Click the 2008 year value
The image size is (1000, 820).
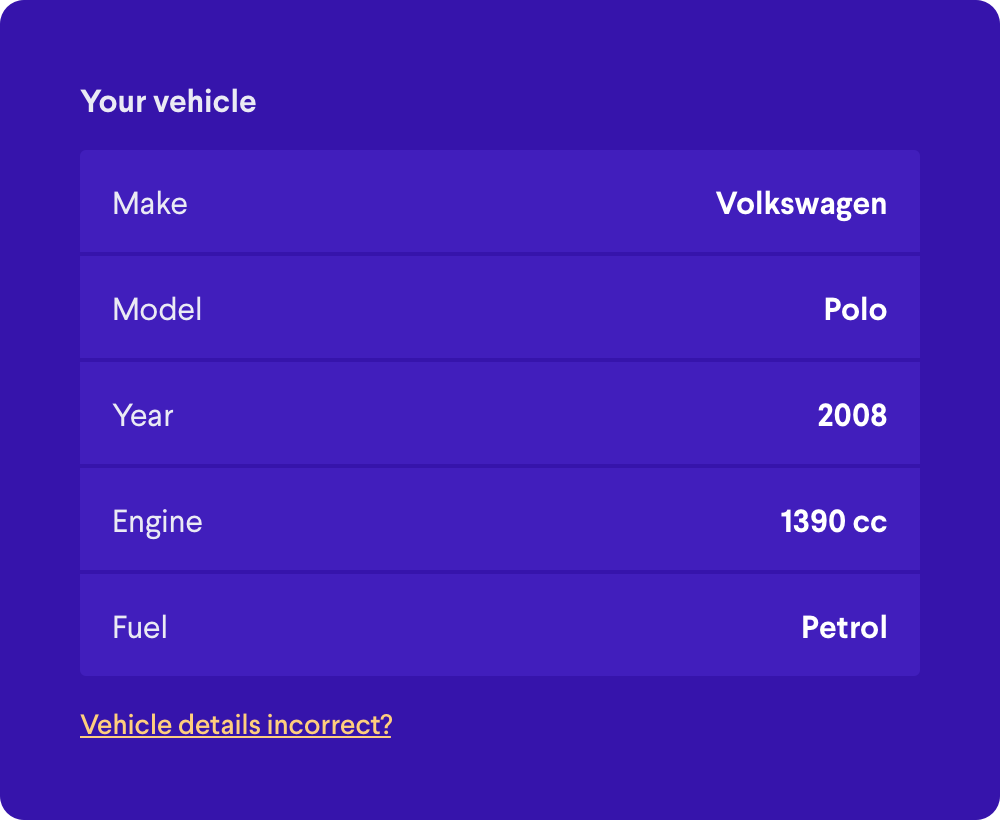(x=852, y=415)
